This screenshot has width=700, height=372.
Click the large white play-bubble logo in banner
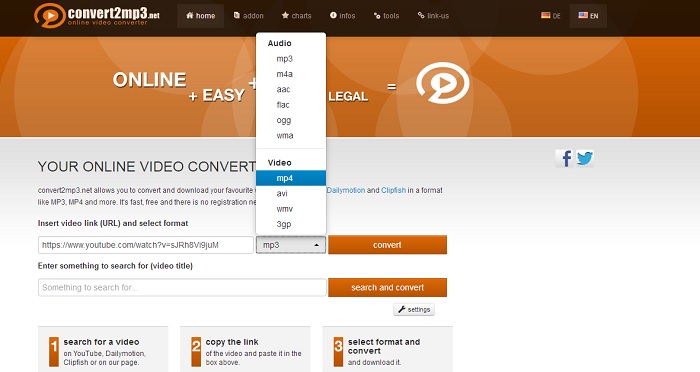[442, 83]
